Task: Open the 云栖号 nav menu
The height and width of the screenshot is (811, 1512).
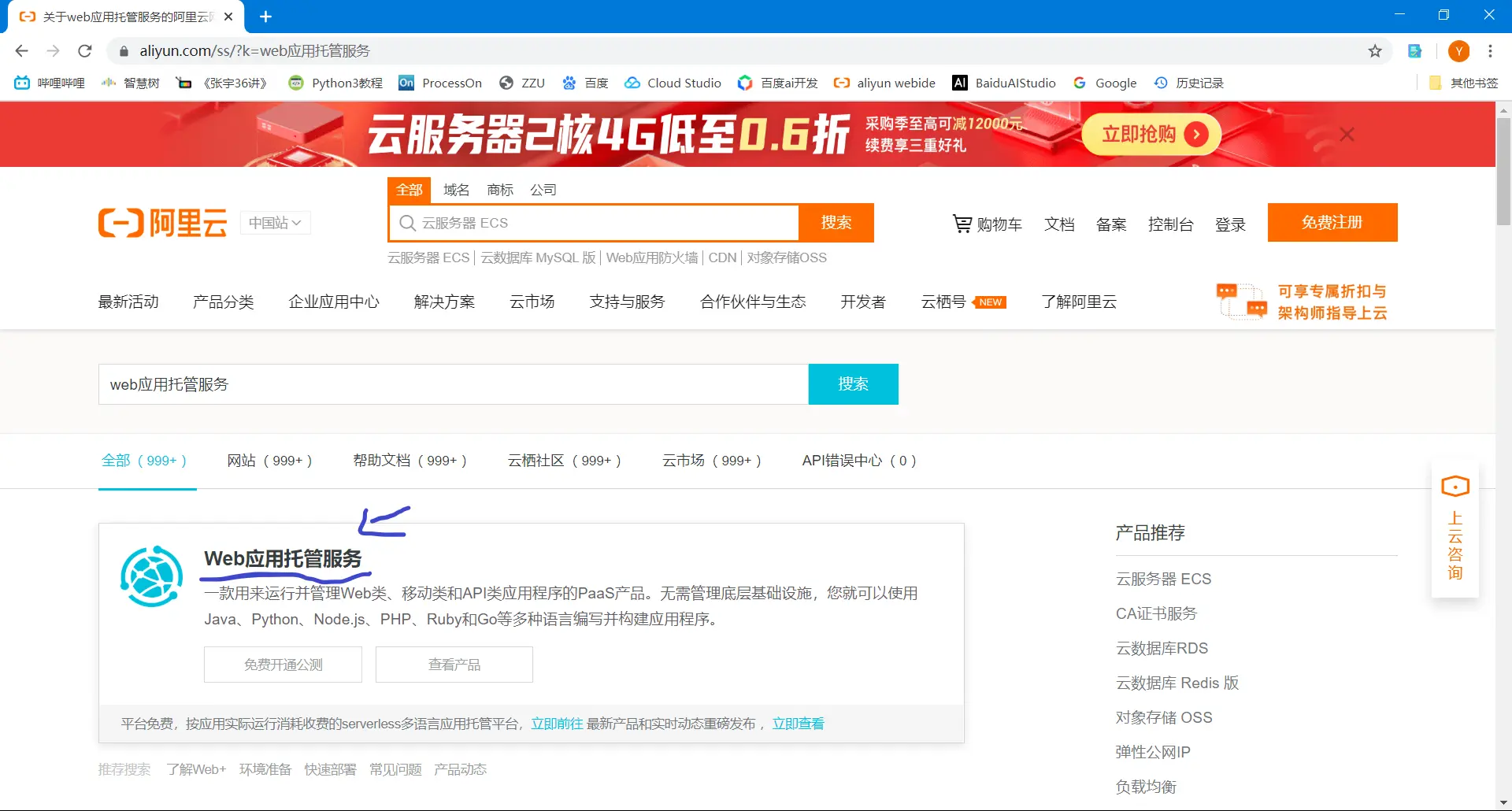Action: click(x=943, y=302)
